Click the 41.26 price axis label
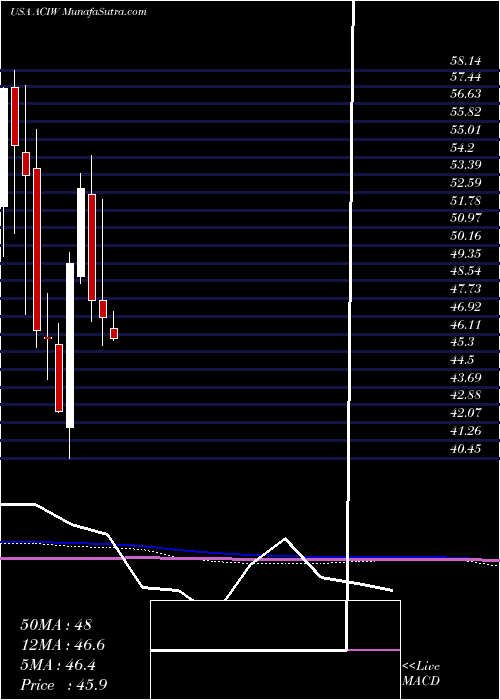The image size is (500, 700). pos(466,431)
